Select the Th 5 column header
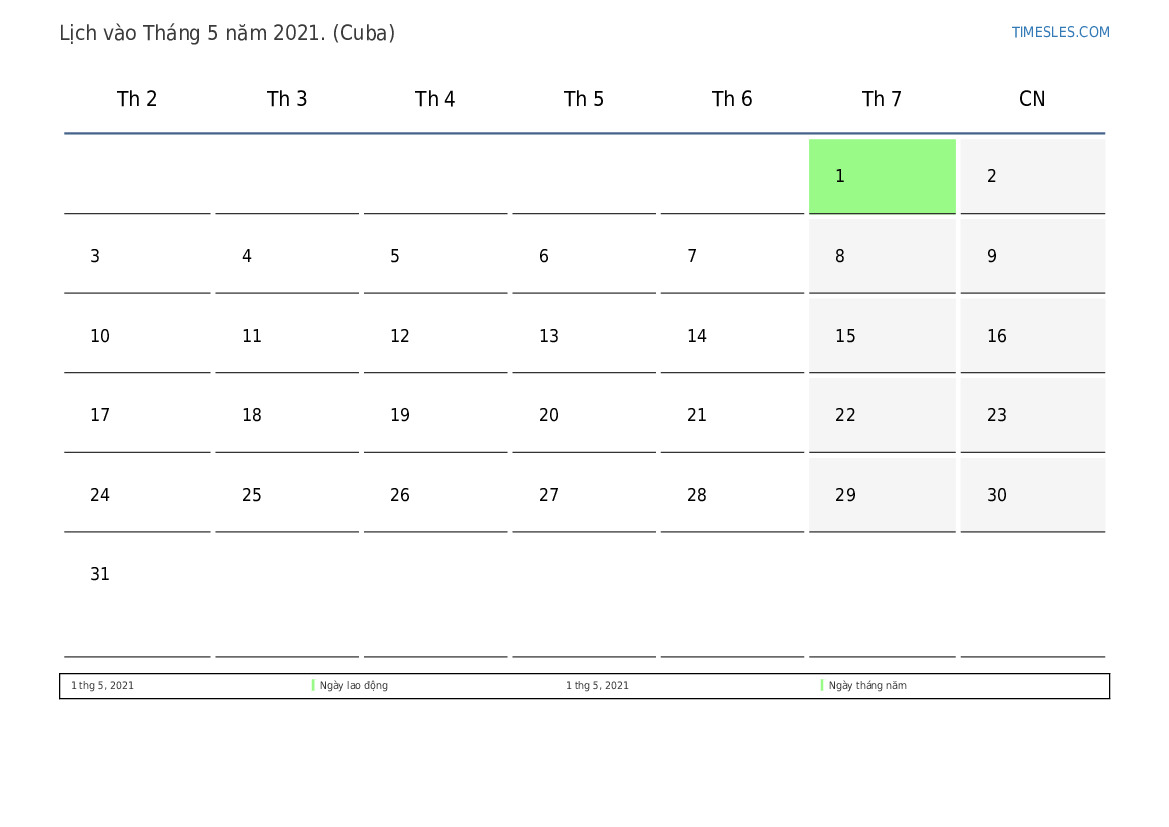The width and height of the screenshot is (1169, 827). coord(584,98)
